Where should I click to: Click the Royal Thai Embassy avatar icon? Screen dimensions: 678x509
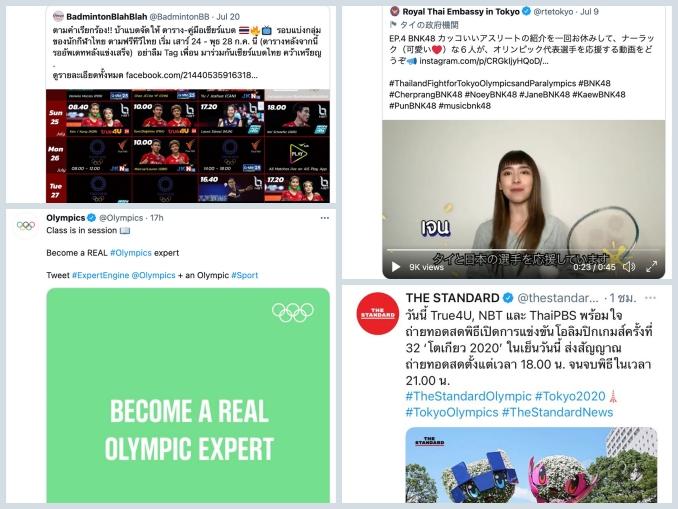(x=394, y=11)
